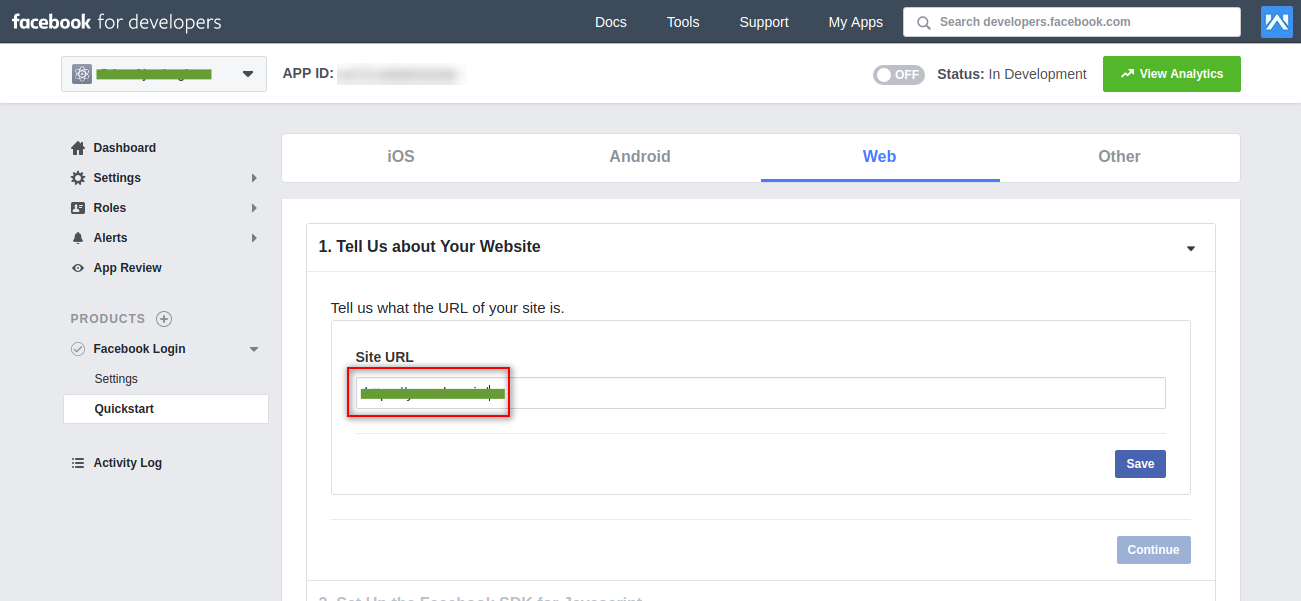
Task: Click the search magnifier icon
Action: pyautogui.click(x=923, y=22)
